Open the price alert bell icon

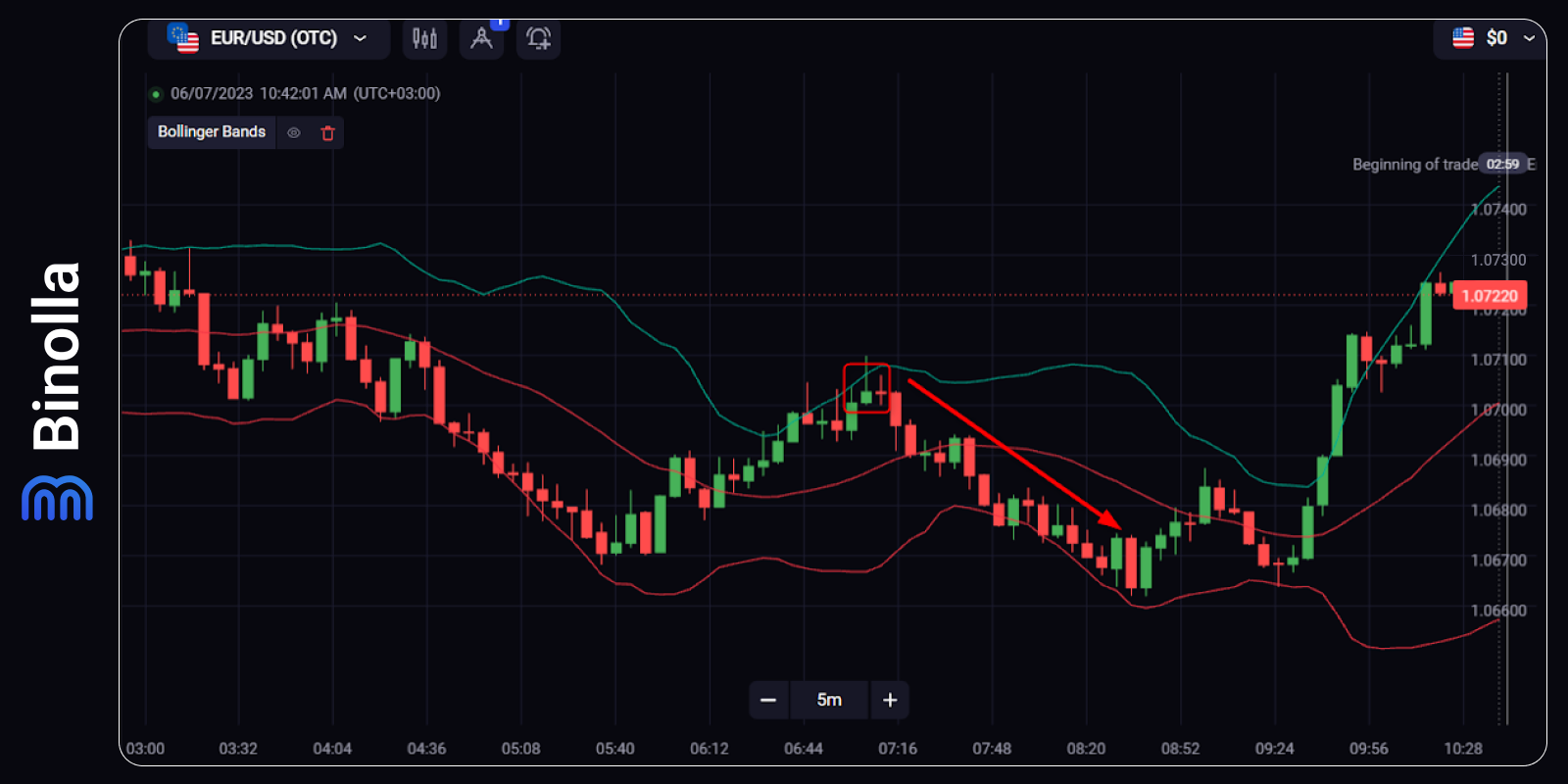click(538, 38)
